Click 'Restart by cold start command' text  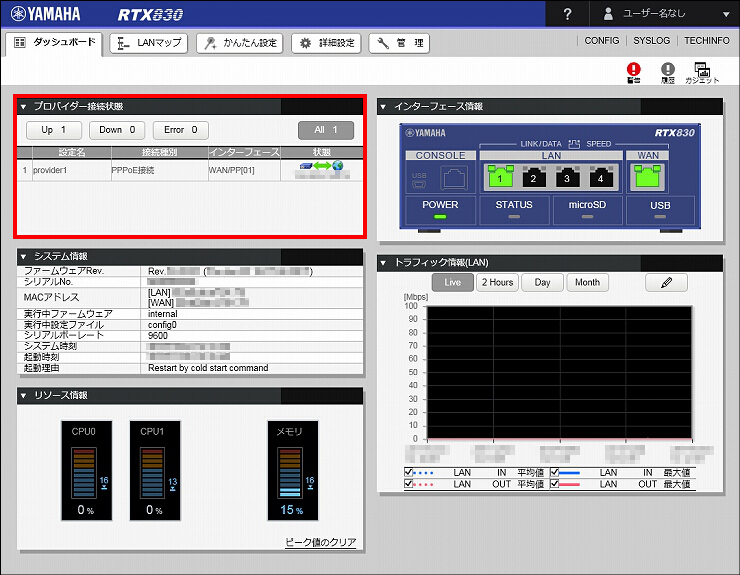pyautogui.click(x=208, y=368)
